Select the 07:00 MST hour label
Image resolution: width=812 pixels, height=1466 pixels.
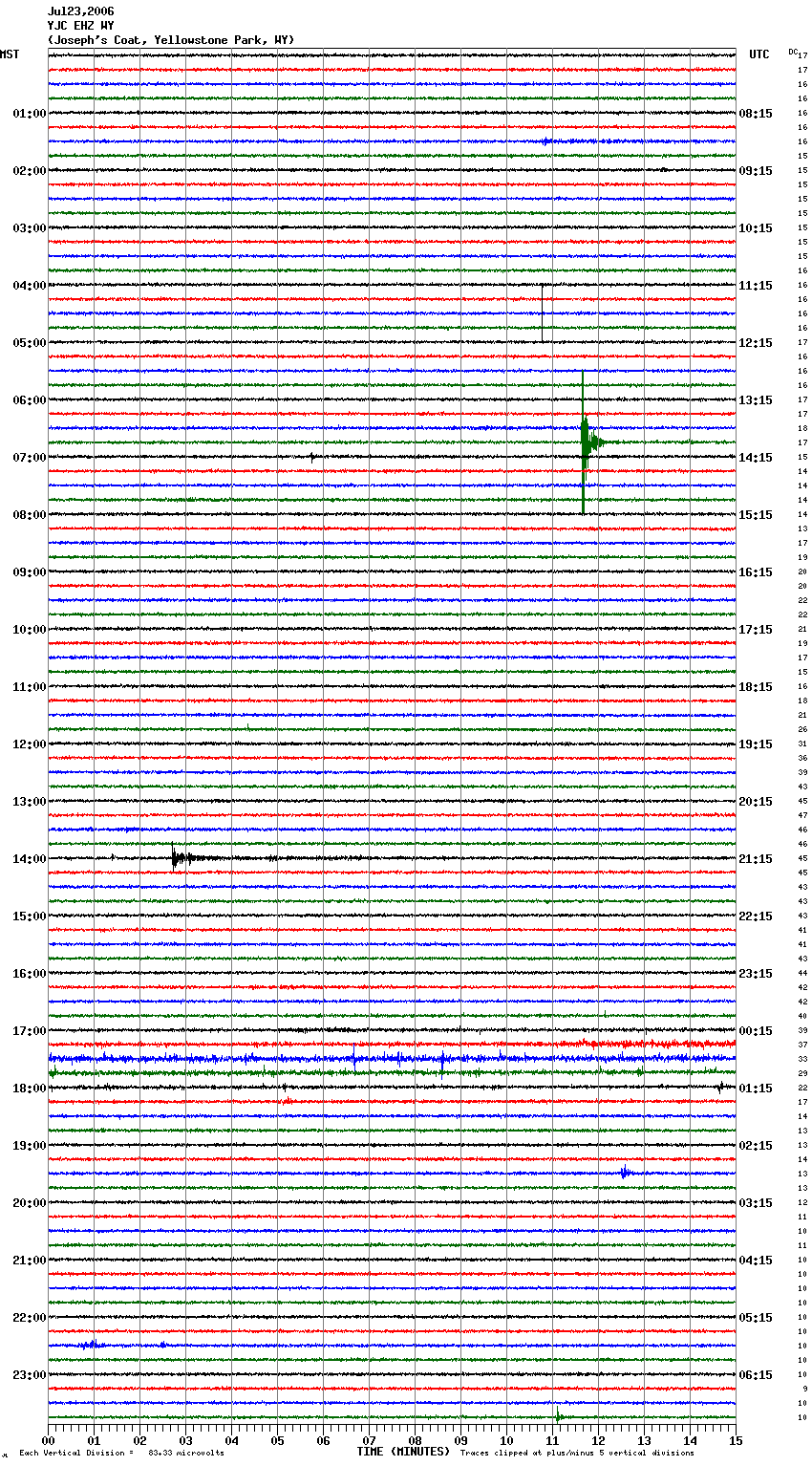pos(29,458)
